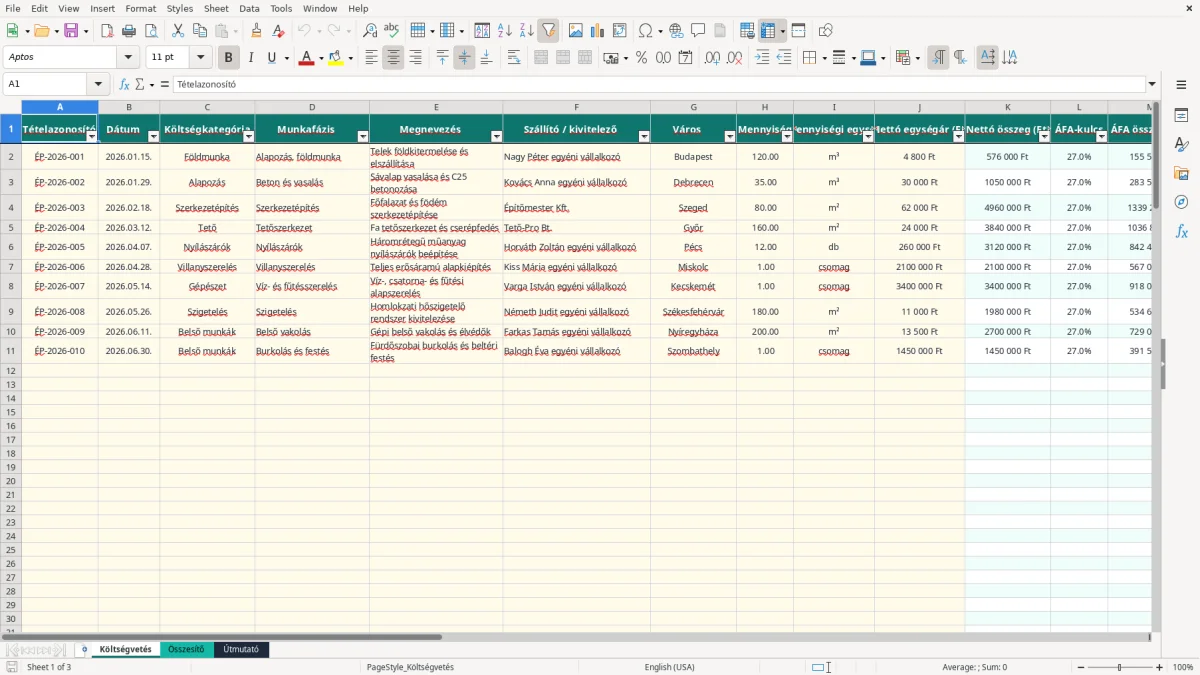1200x675 pixels.
Task: Toggle Freeze Rows and Columns
Action: point(768,31)
